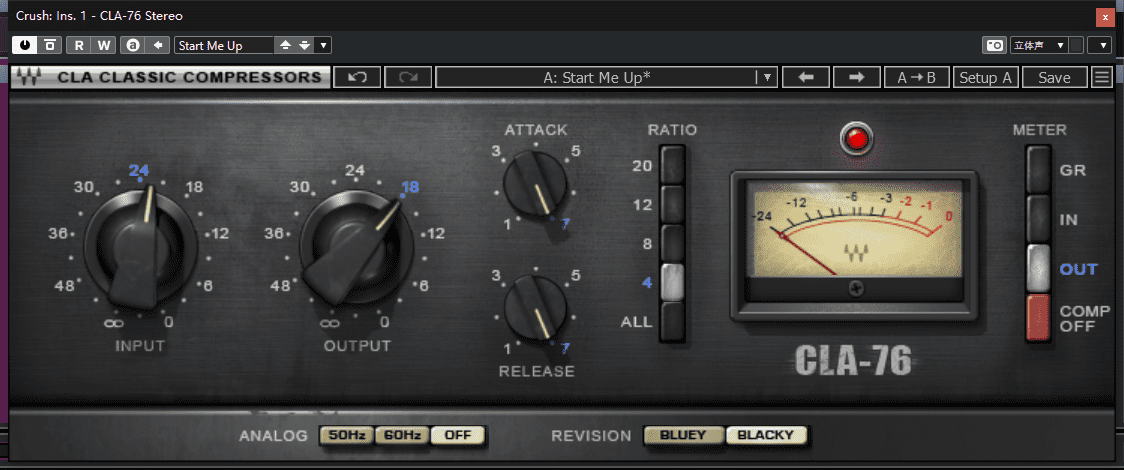Click the blue input value '24'
The image size is (1124, 470).
tap(139, 171)
